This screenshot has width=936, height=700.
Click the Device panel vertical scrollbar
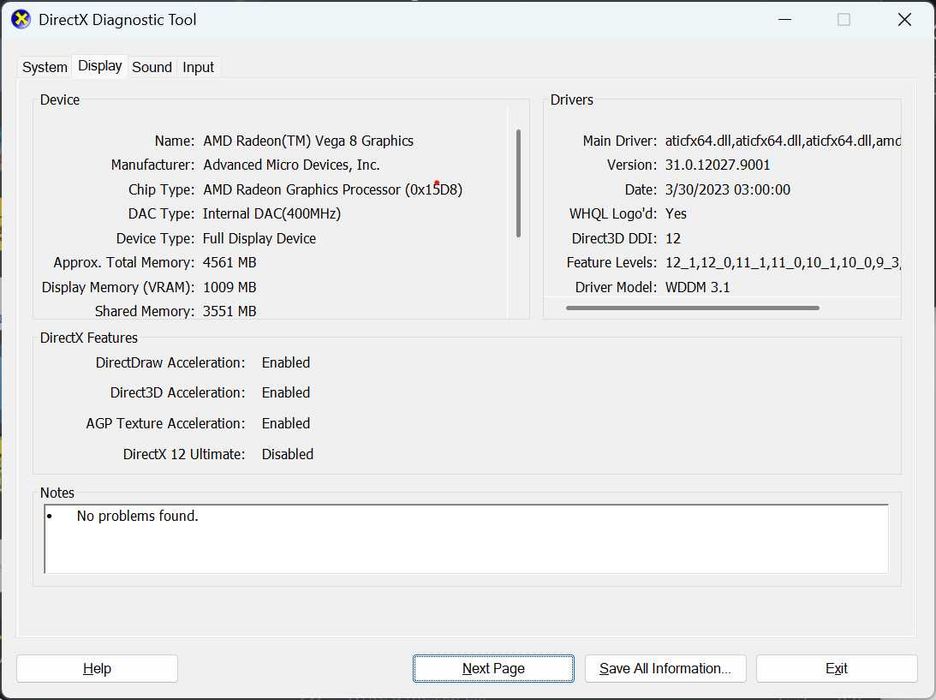[x=518, y=183]
